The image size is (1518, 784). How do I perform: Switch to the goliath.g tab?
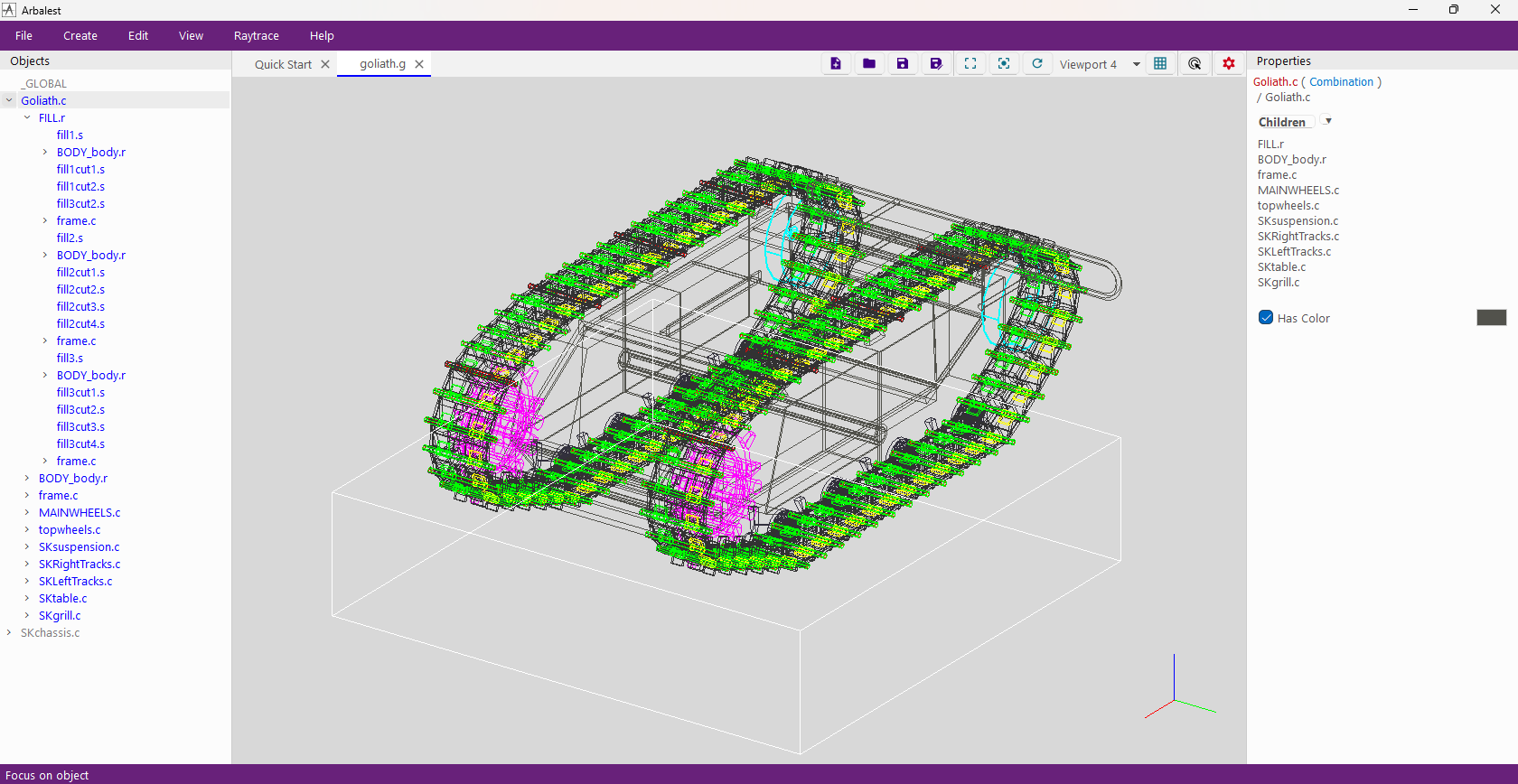(383, 64)
